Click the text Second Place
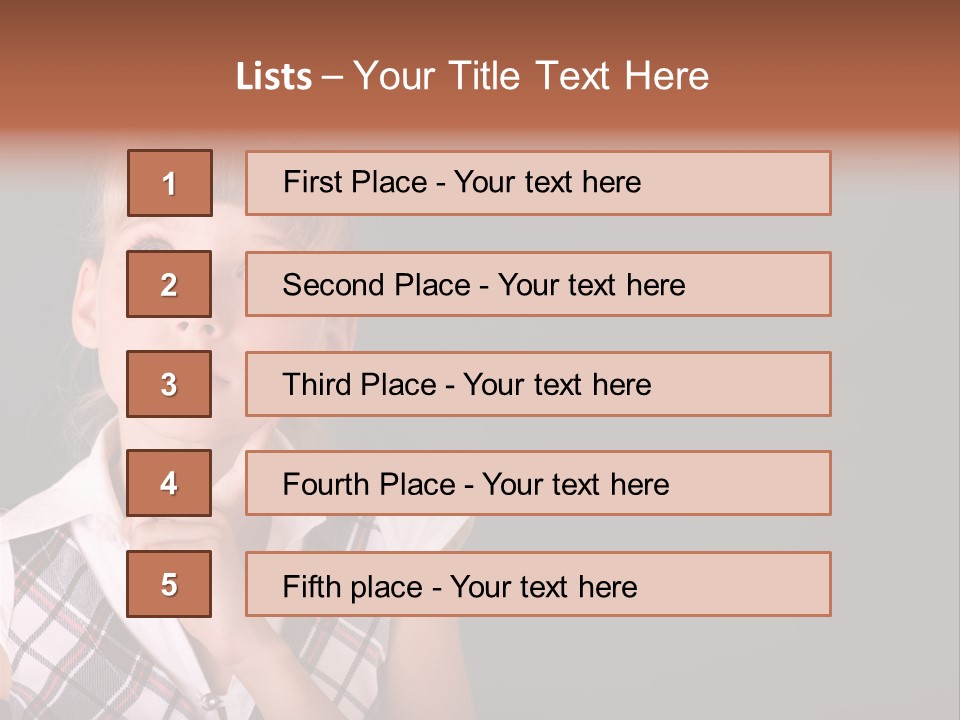The image size is (960, 720). [x=377, y=285]
